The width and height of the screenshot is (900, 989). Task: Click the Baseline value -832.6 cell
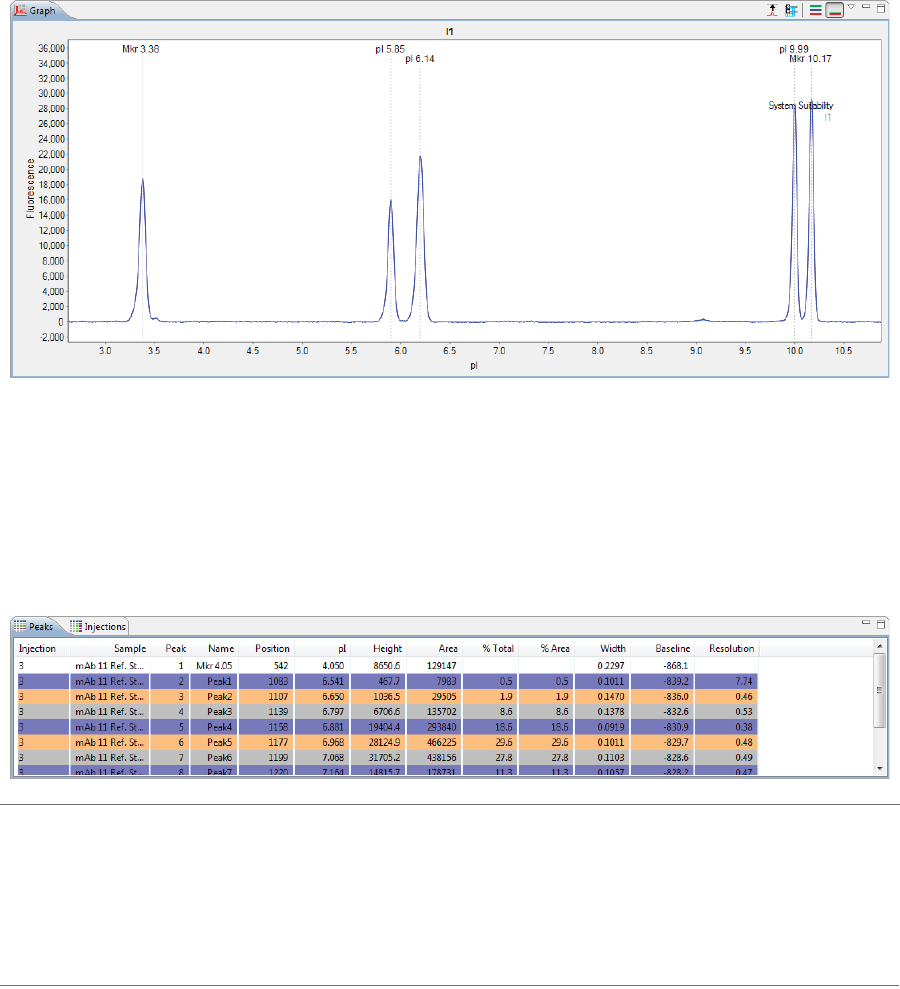click(x=662, y=711)
